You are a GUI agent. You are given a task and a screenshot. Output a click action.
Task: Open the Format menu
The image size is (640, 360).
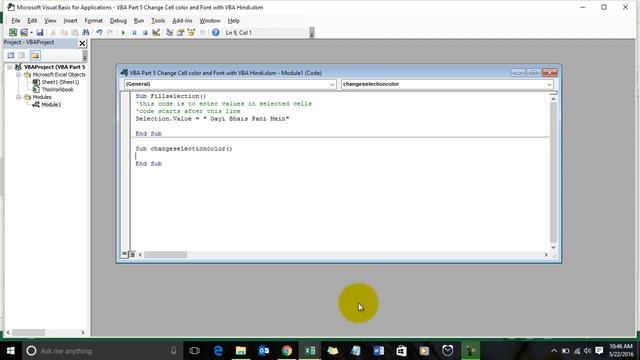(x=93, y=20)
